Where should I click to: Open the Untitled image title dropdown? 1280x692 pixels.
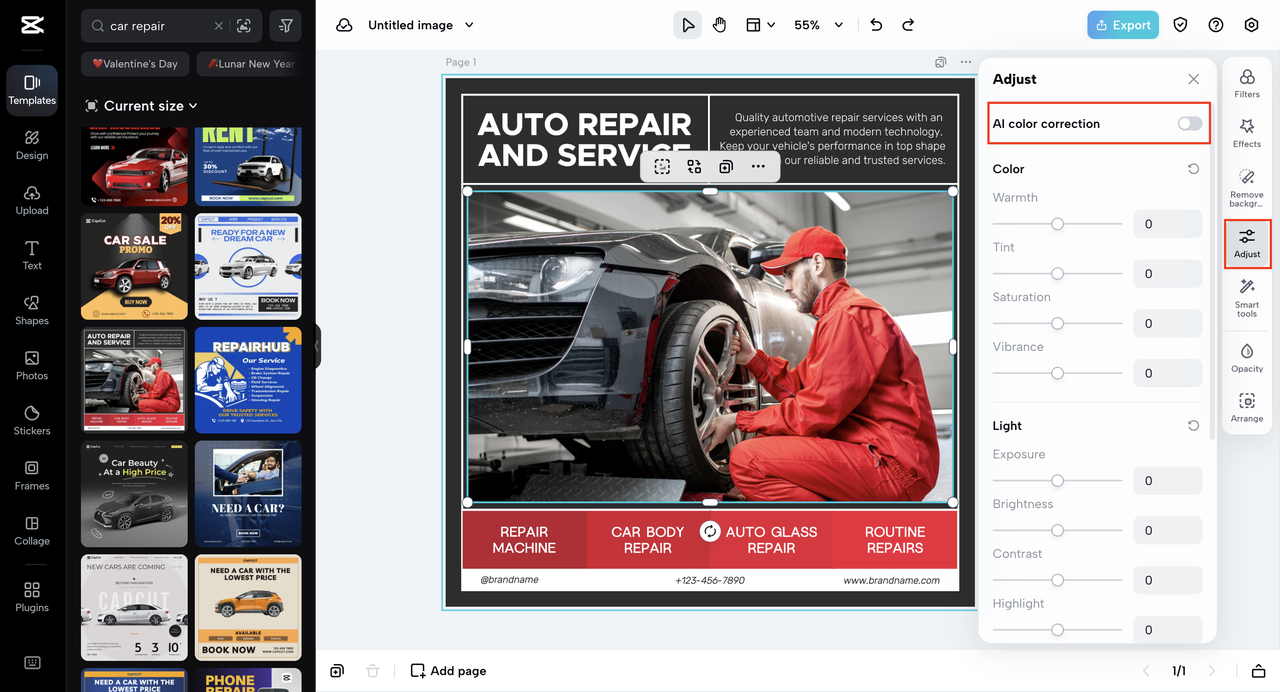click(x=421, y=25)
